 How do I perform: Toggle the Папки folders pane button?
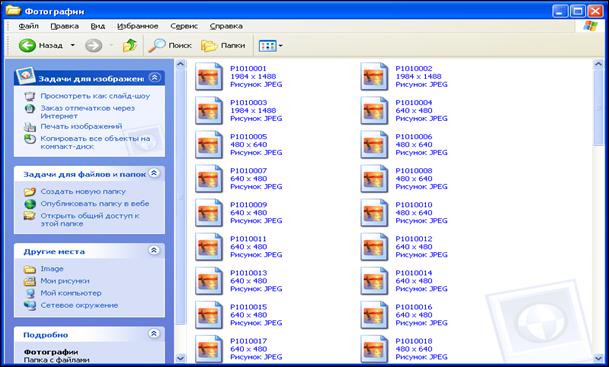[x=223, y=45]
